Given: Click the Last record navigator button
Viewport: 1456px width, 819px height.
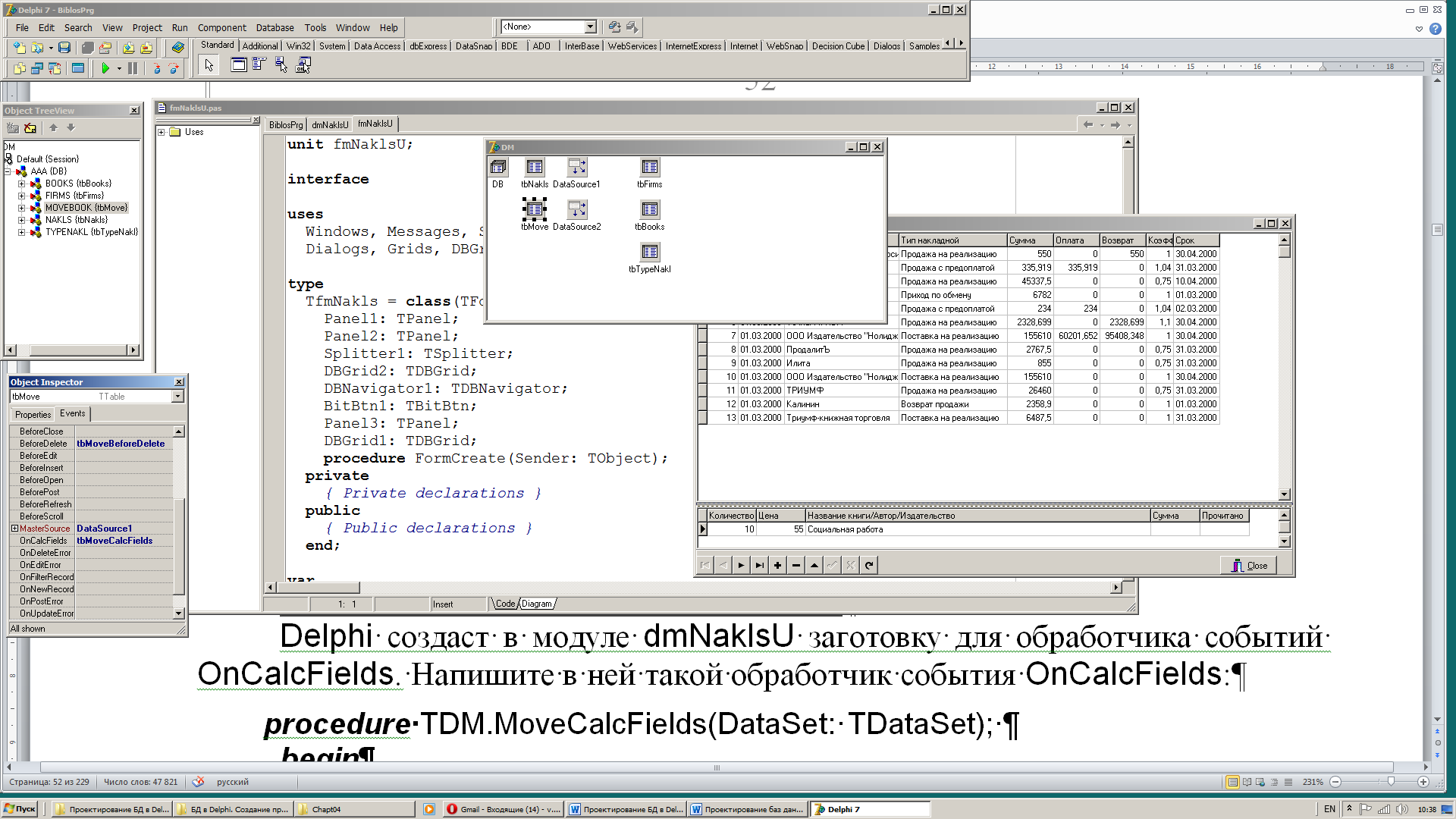Looking at the screenshot, I should pos(759,565).
